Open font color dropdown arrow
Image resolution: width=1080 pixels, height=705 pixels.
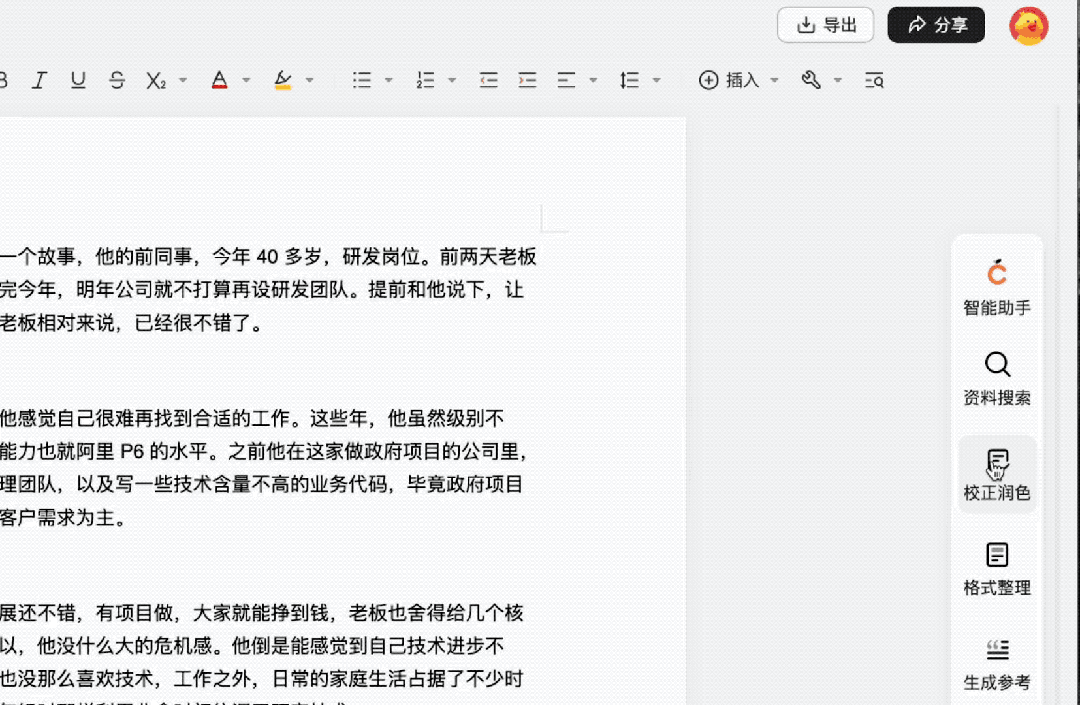(247, 81)
